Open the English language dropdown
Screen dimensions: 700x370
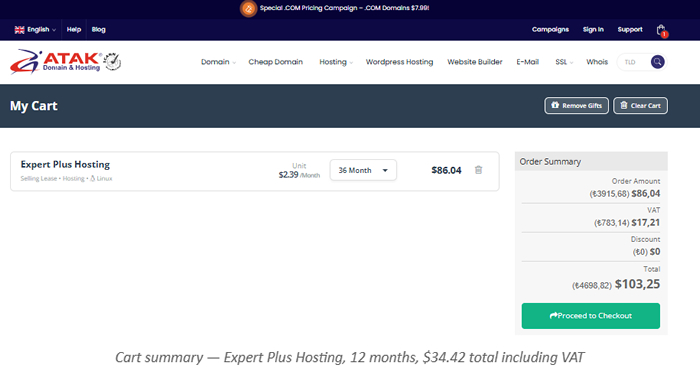35,30
